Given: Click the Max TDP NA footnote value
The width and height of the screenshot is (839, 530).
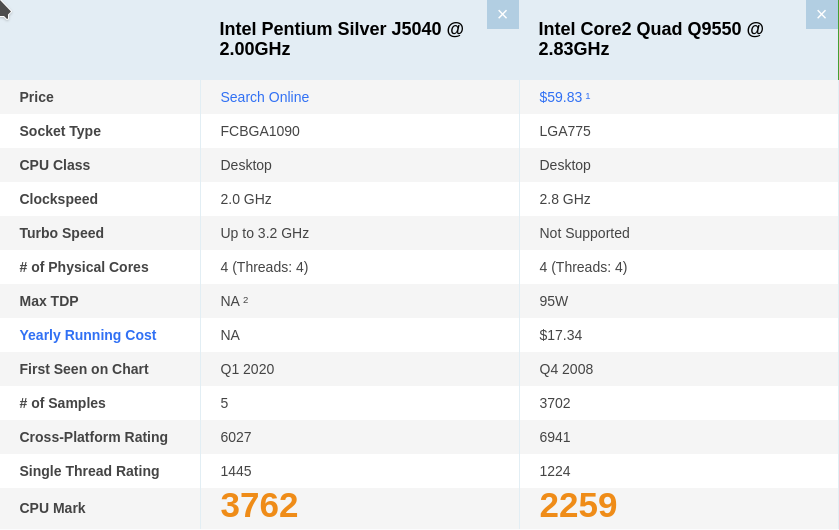Looking at the screenshot, I should point(234,301).
